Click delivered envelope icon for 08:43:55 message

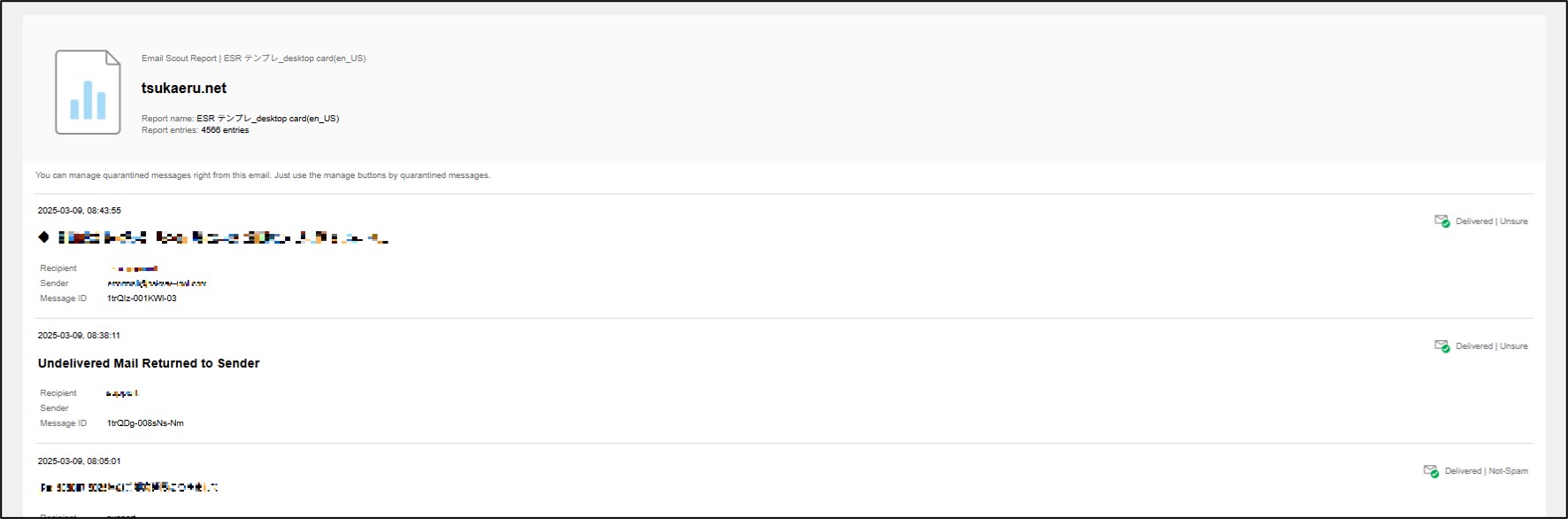tap(1442, 221)
